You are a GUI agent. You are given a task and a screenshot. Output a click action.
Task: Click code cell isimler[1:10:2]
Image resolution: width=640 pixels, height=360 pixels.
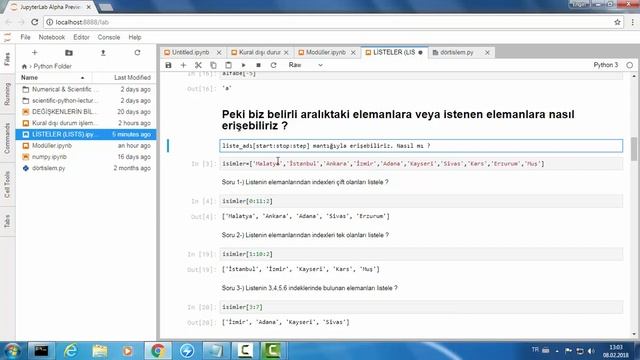421,254
